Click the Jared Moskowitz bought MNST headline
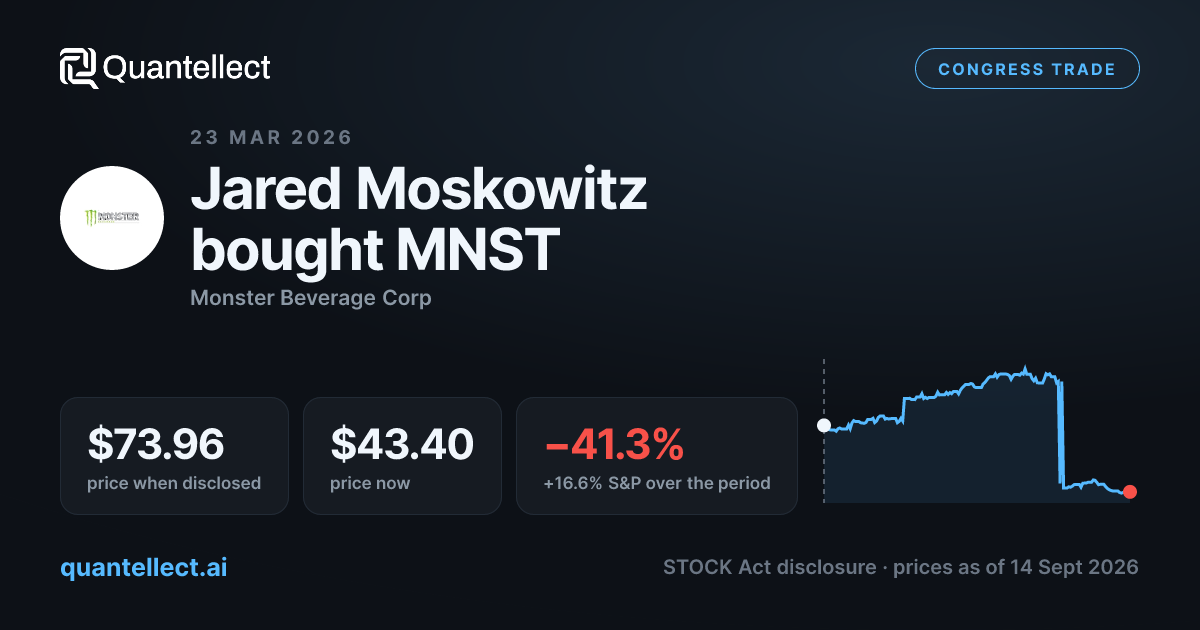The image size is (1200, 630). [419, 220]
